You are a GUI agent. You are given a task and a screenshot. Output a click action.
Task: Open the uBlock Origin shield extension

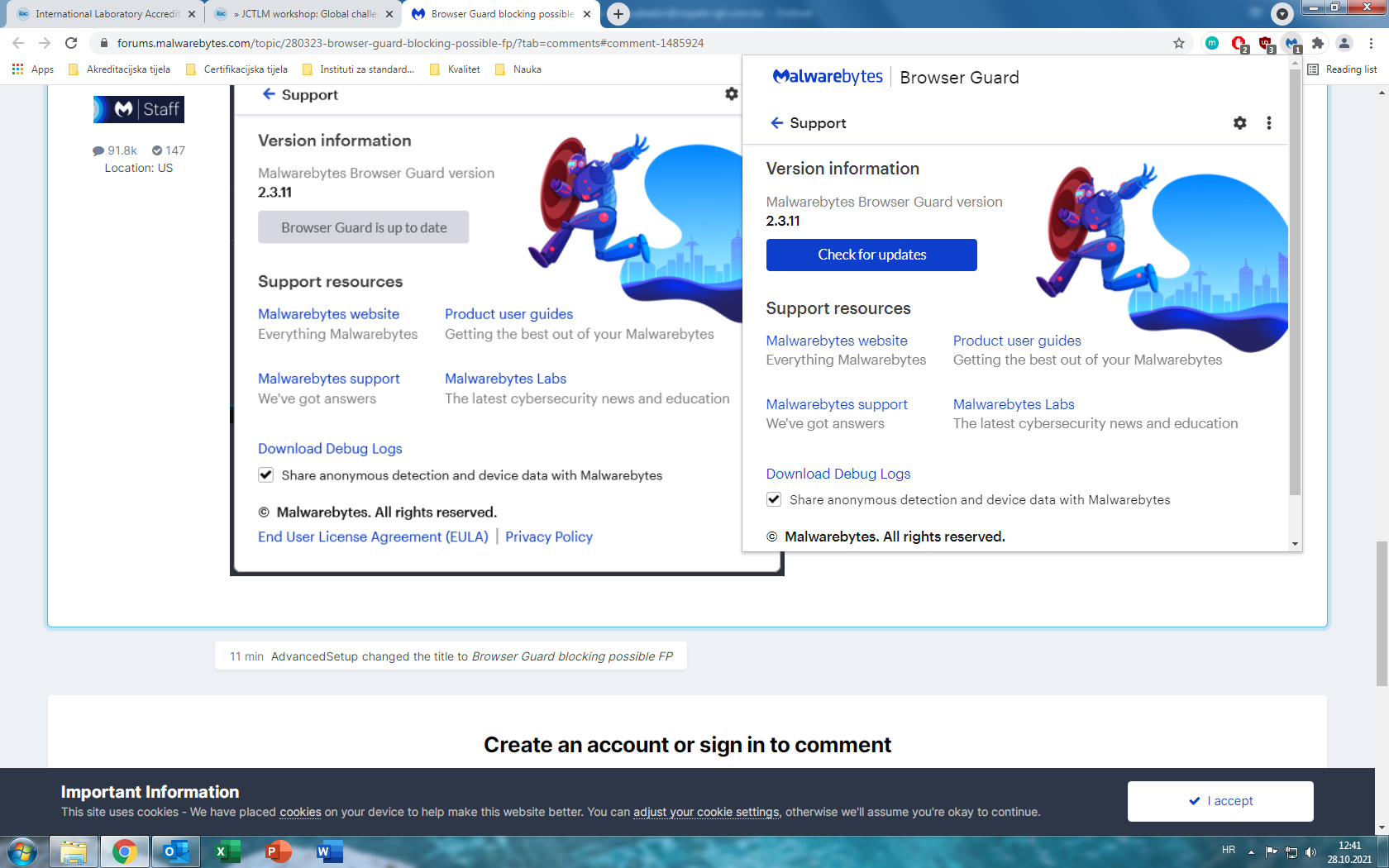coord(1266,43)
